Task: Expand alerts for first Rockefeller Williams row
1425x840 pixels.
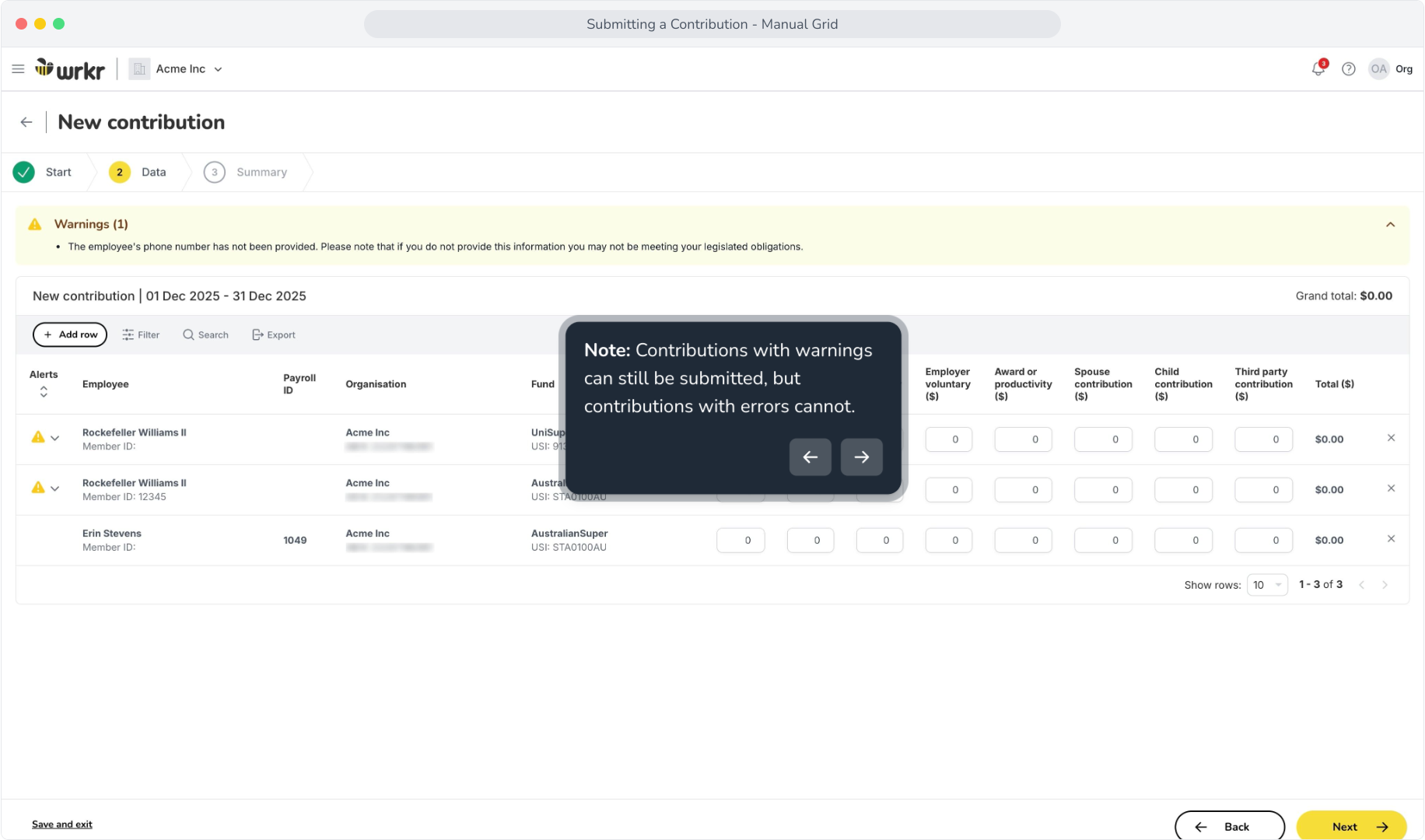Action: click(55, 438)
